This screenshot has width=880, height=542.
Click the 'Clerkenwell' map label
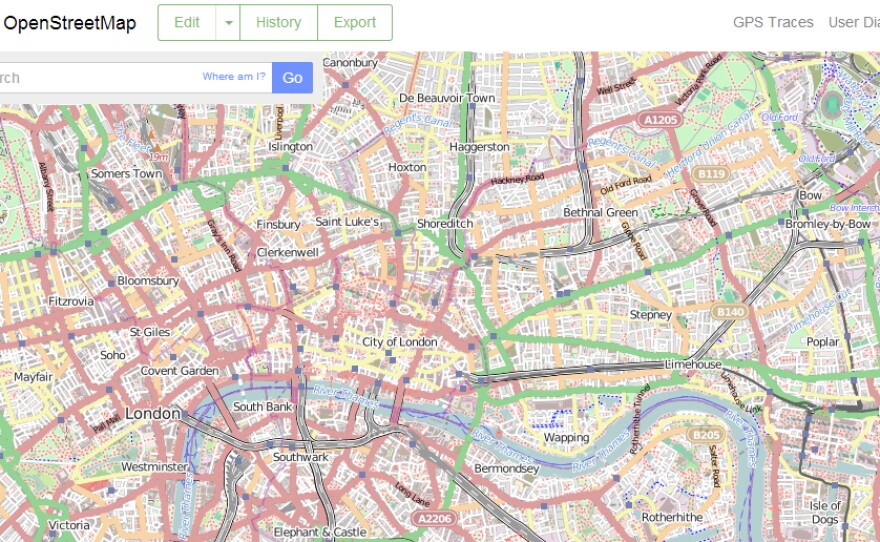[x=287, y=252]
